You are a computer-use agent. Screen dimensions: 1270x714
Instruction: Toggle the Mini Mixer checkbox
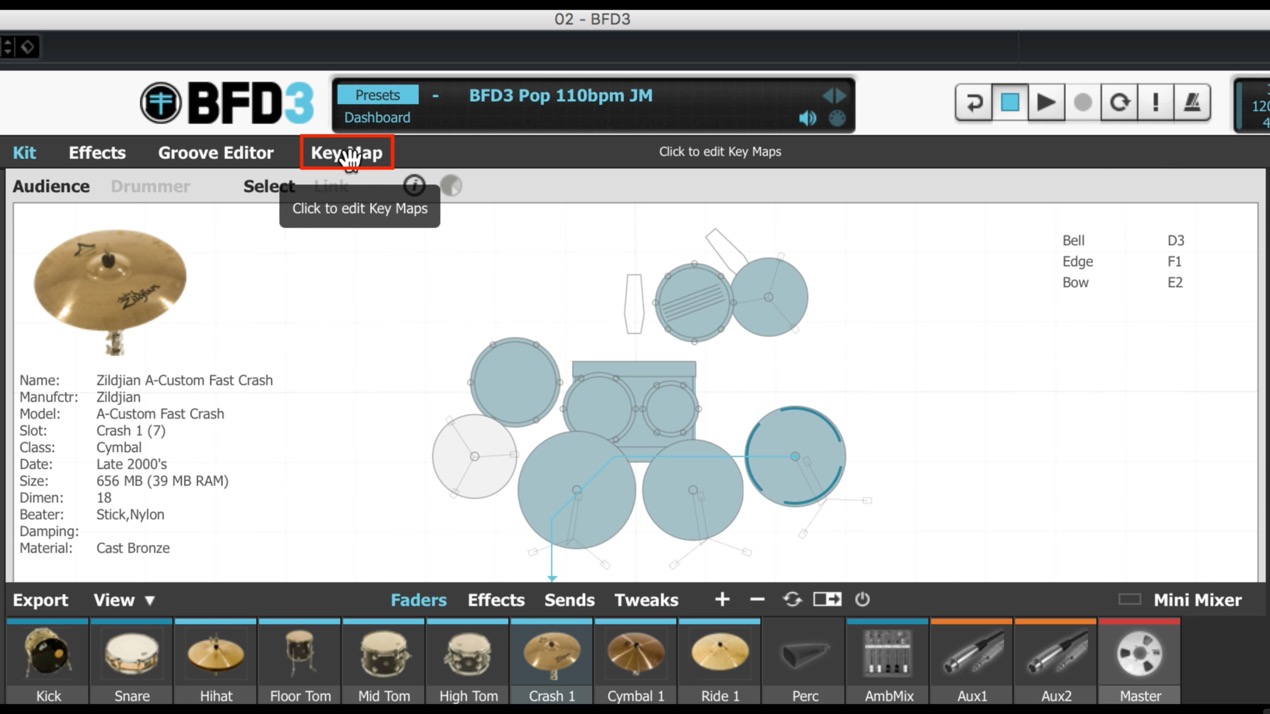pos(1129,600)
